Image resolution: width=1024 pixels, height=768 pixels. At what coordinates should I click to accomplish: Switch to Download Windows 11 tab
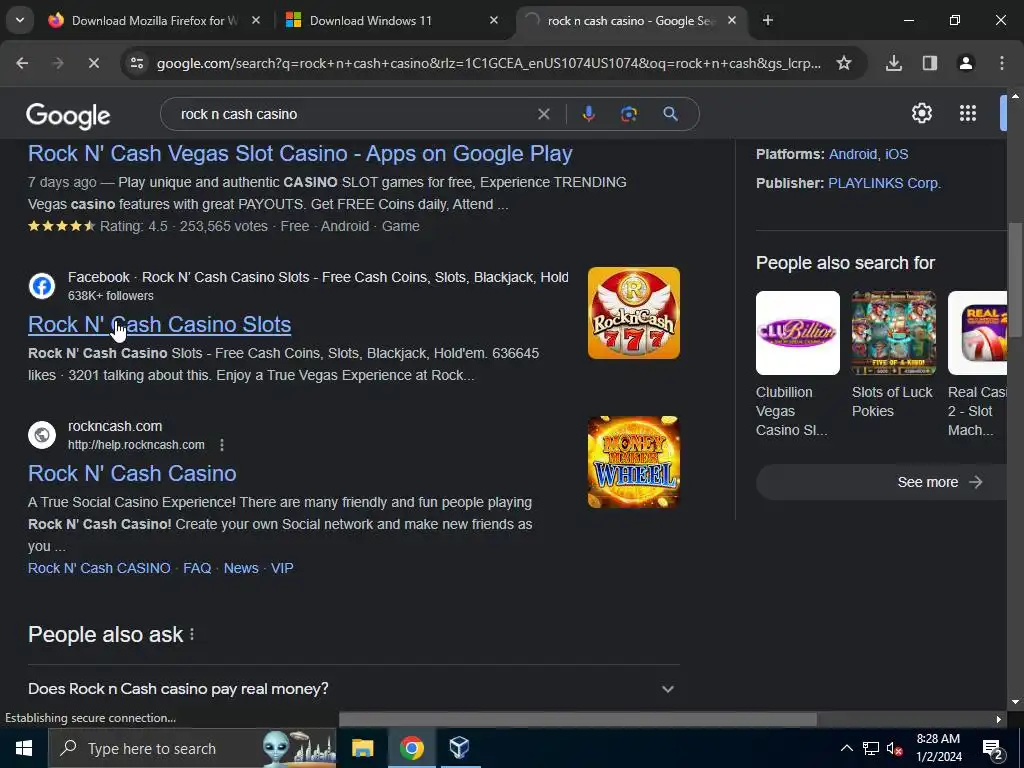(x=392, y=20)
